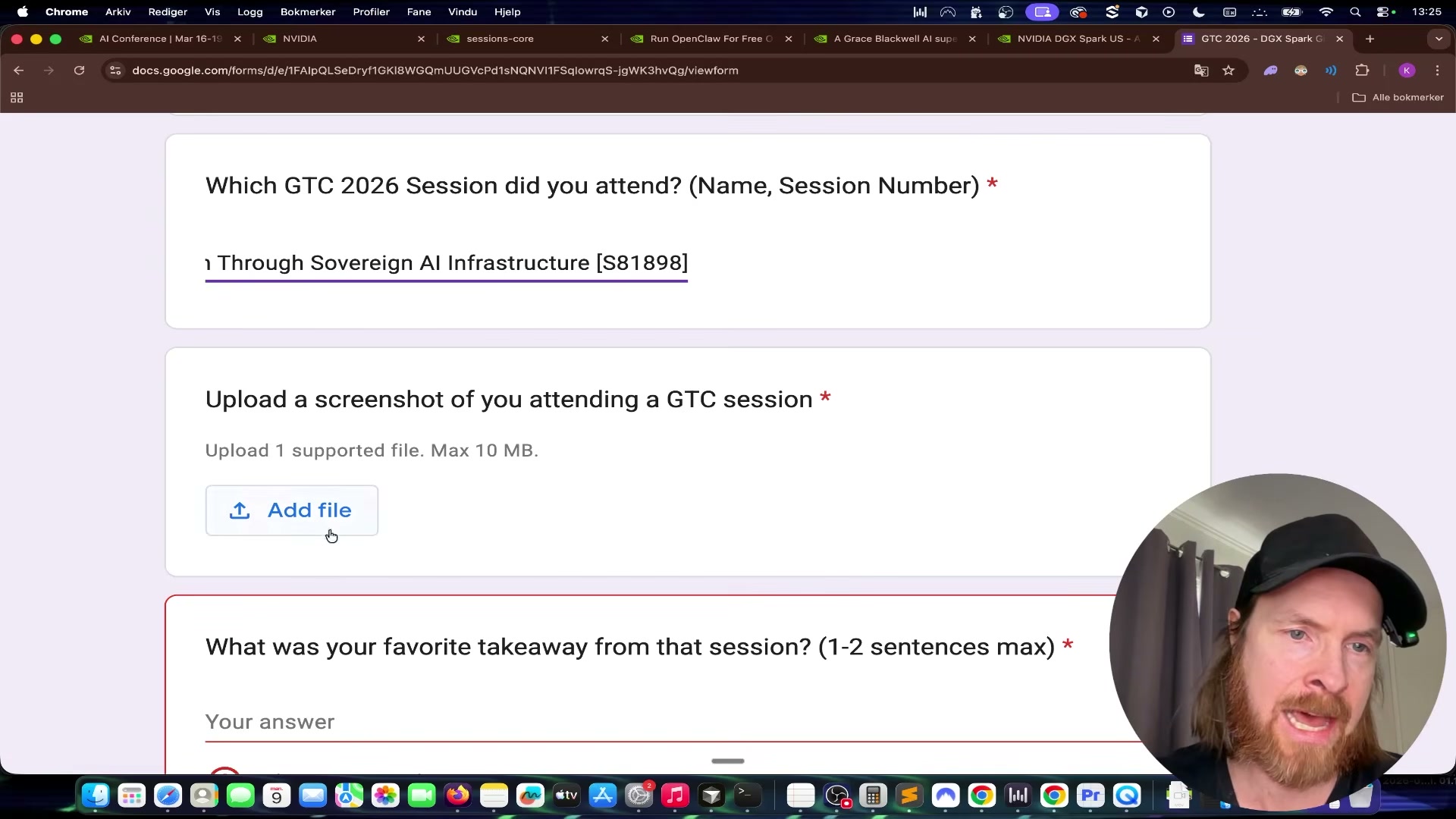The width and height of the screenshot is (1456, 819).
Task: Switch to the AI Conference tab
Action: [159, 39]
